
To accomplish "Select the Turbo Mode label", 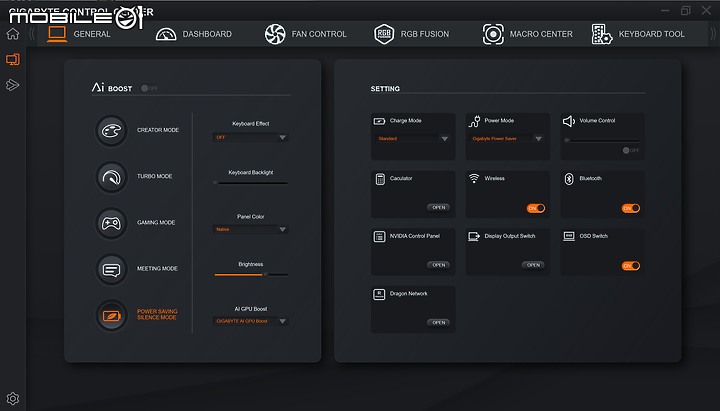I will click(154, 176).
